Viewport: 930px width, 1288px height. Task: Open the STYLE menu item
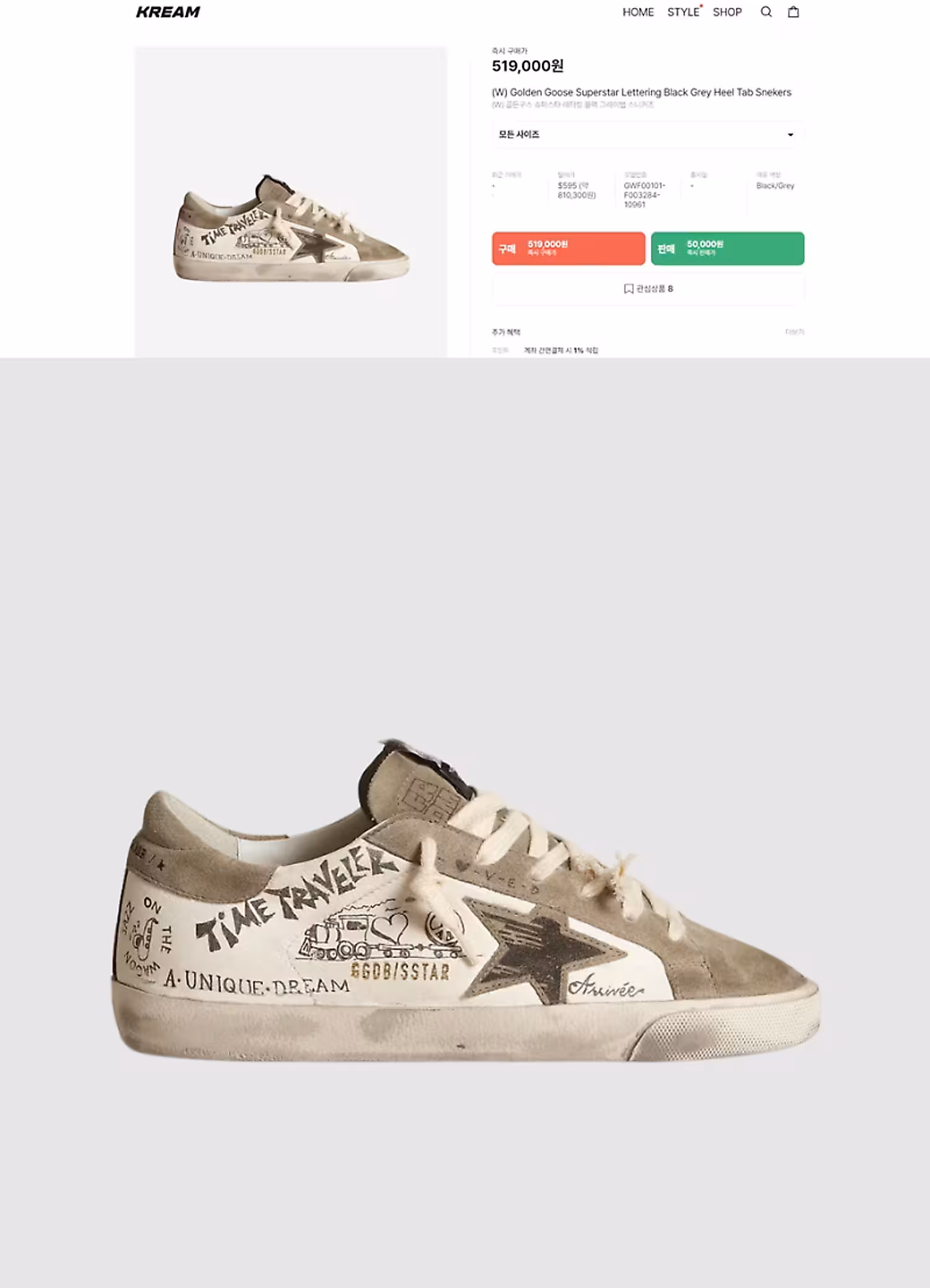pos(683,12)
